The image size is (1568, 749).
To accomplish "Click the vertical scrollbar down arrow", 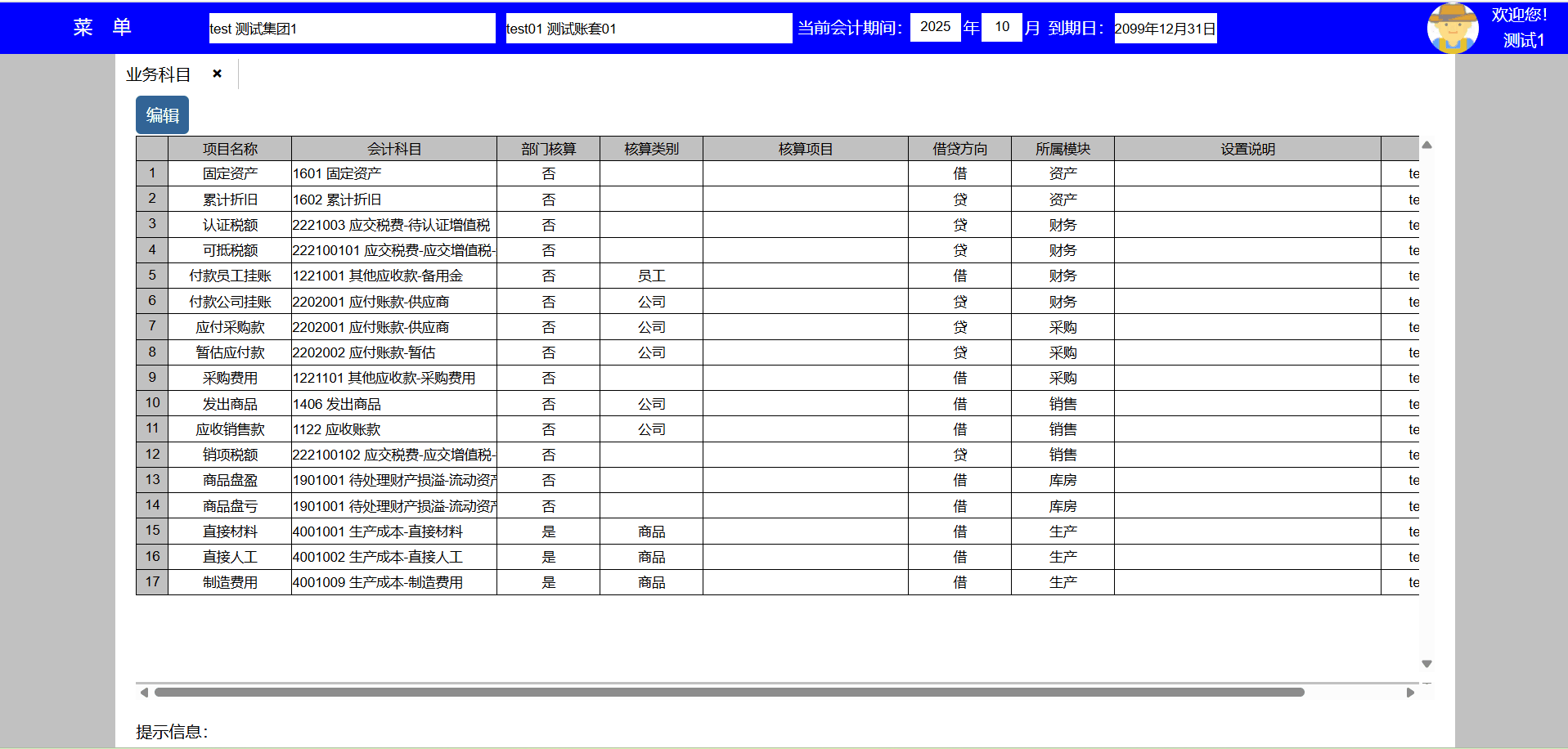I will coord(1426,664).
